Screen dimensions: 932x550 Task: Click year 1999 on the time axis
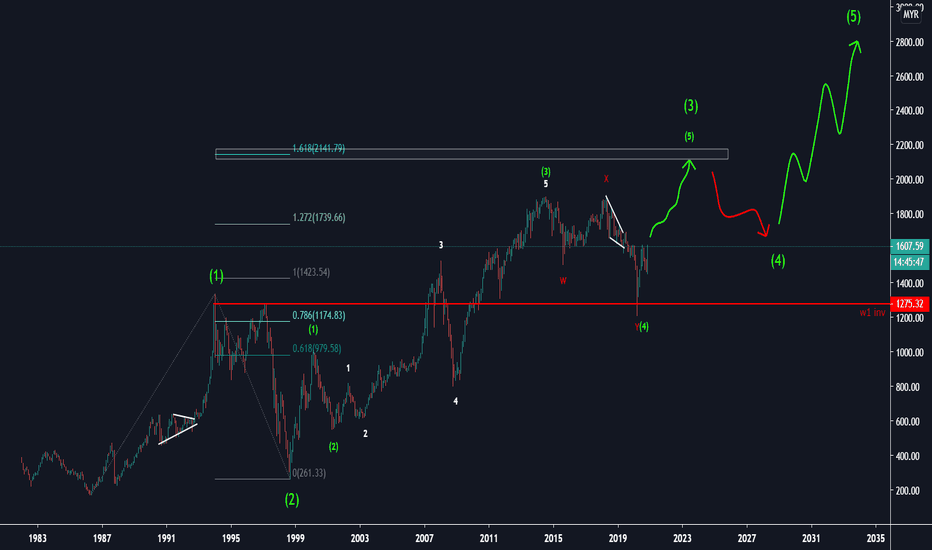pos(295,538)
